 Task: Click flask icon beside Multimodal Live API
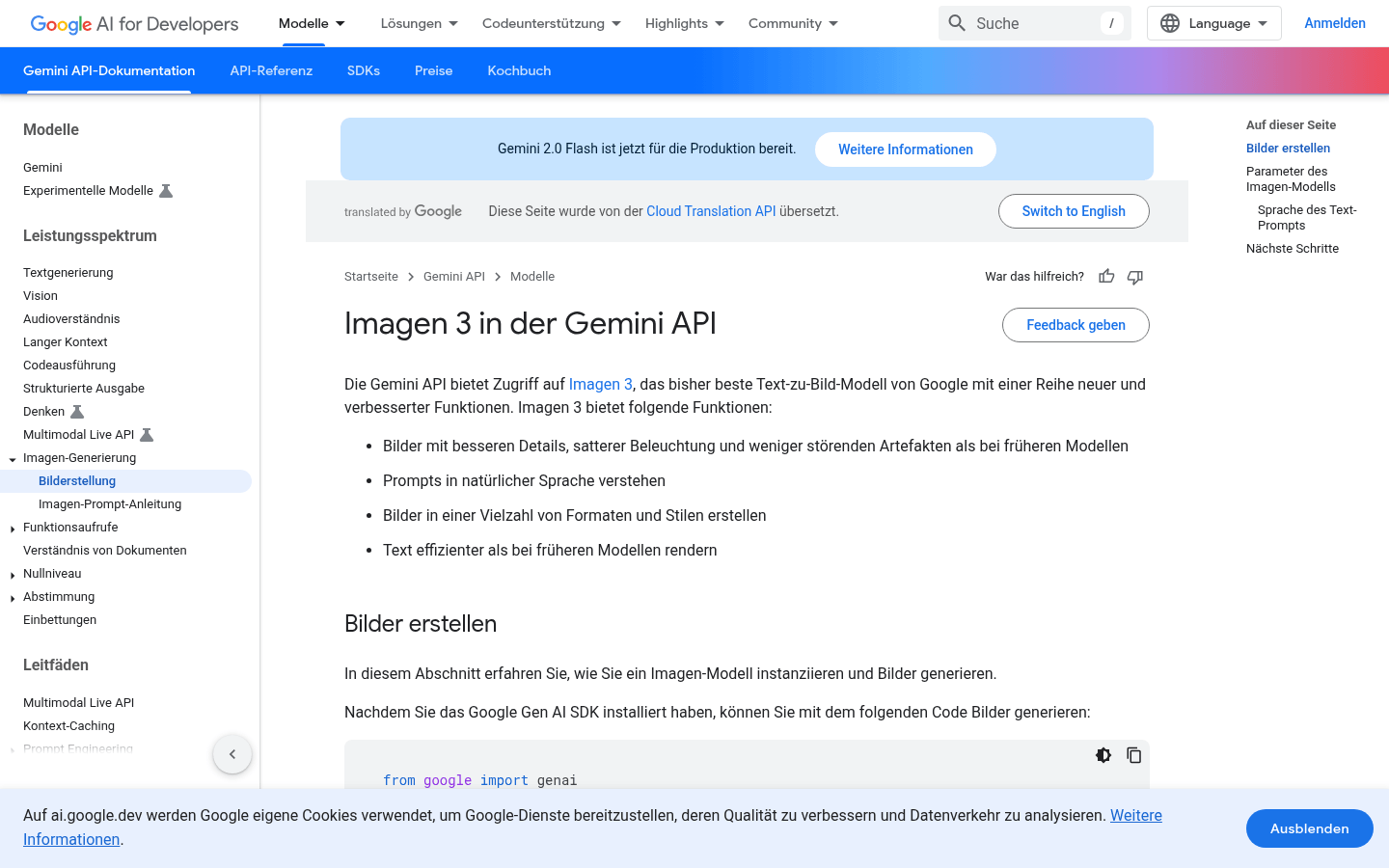(x=147, y=435)
